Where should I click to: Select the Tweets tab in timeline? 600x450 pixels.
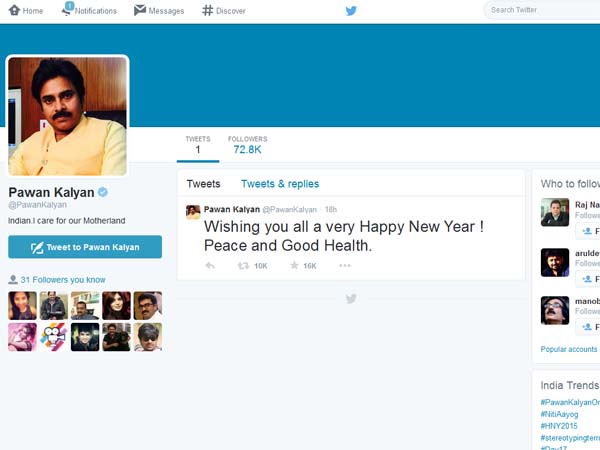coord(203,184)
